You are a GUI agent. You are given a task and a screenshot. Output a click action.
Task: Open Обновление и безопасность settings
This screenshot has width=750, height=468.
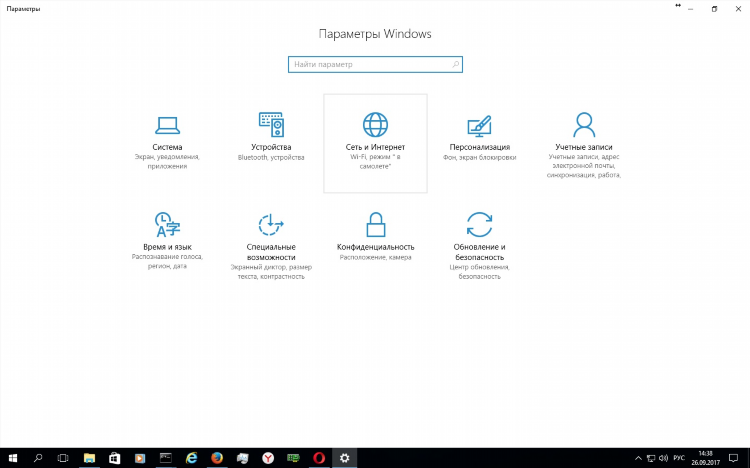(x=480, y=244)
